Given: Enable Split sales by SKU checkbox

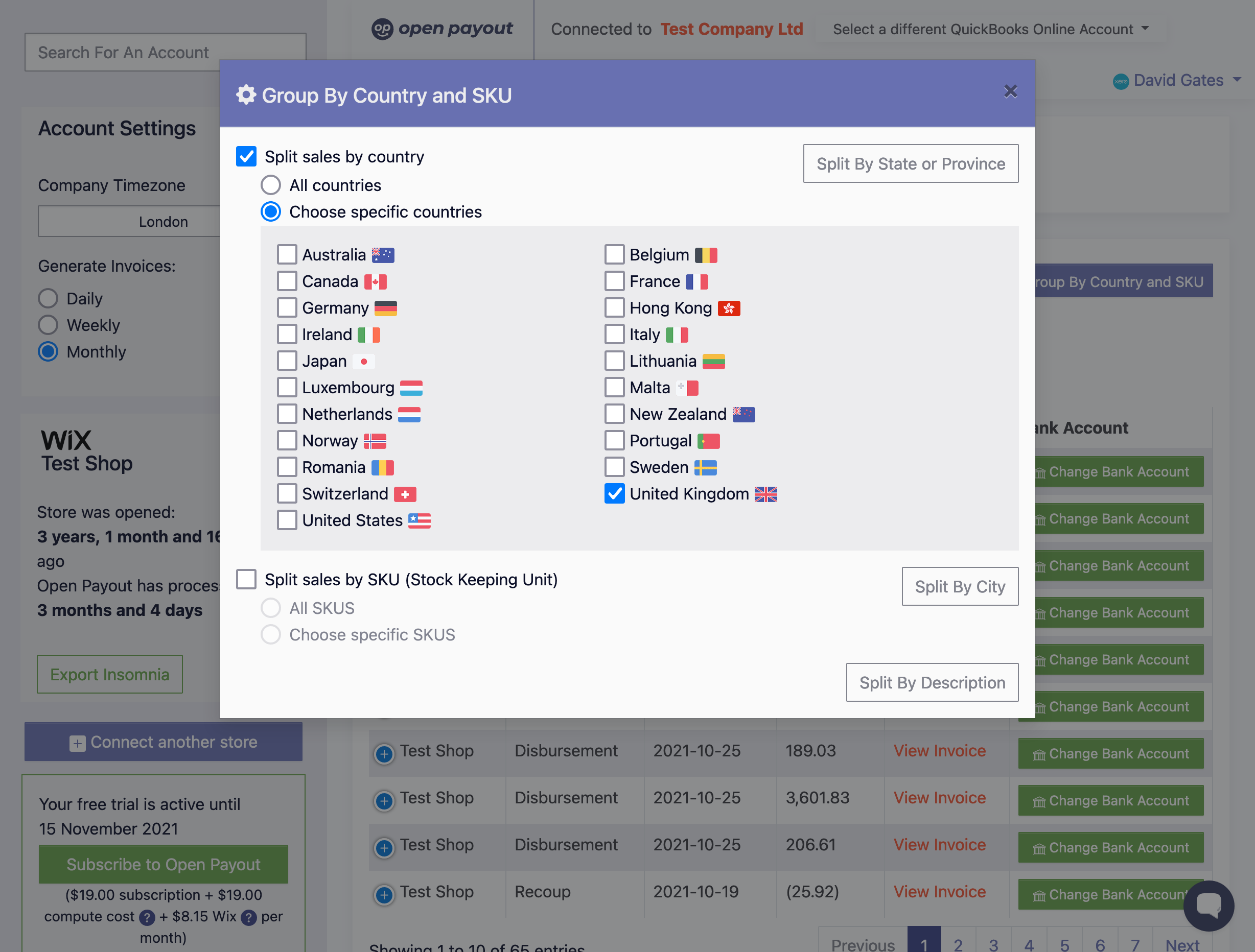Looking at the screenshot, I should click(x=246, y=580).
